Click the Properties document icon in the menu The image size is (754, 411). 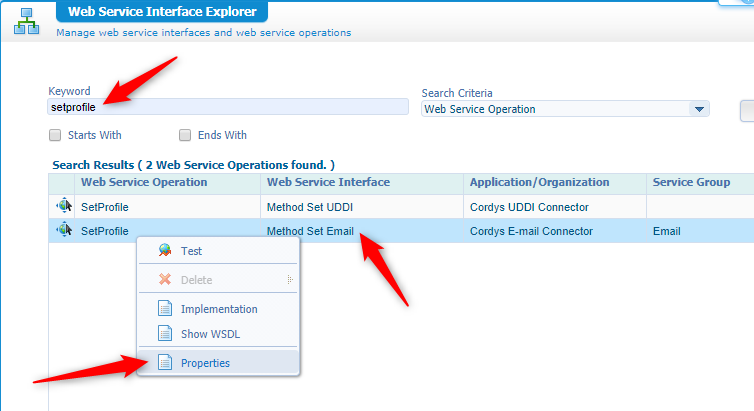[x=164, y=363]
